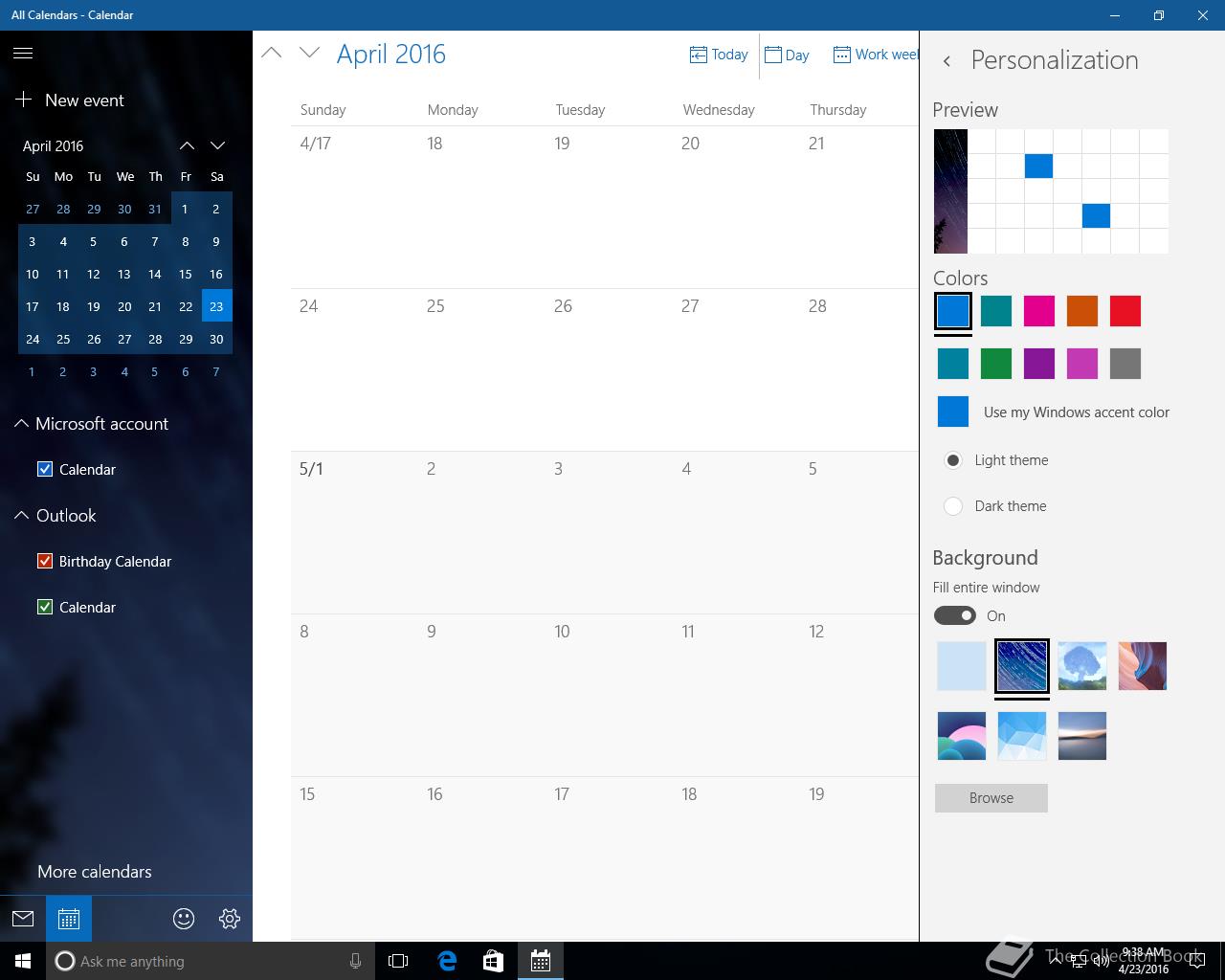The height and width of the screenshot is (980, 1225).
Task: Select day 15 in the mini calendar
Action: click(186, 274)
